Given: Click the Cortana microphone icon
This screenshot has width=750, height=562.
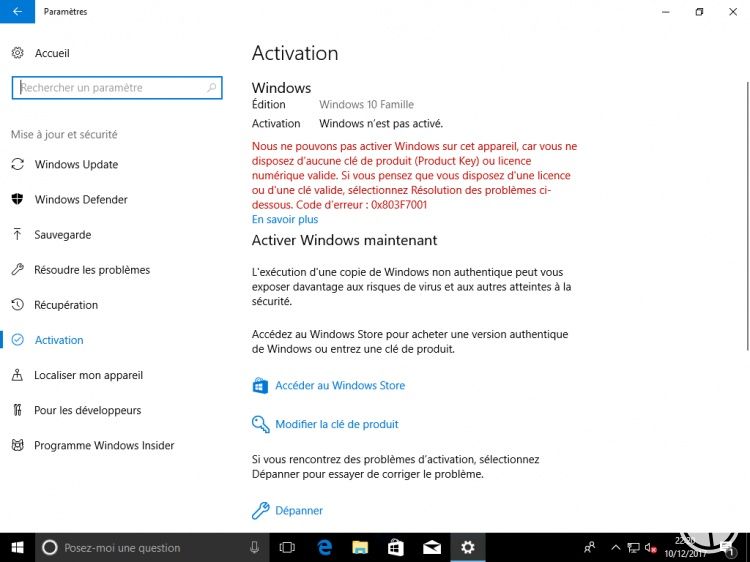Looking at the screenshot, I should pyautogui.click(x=255, y=547).
